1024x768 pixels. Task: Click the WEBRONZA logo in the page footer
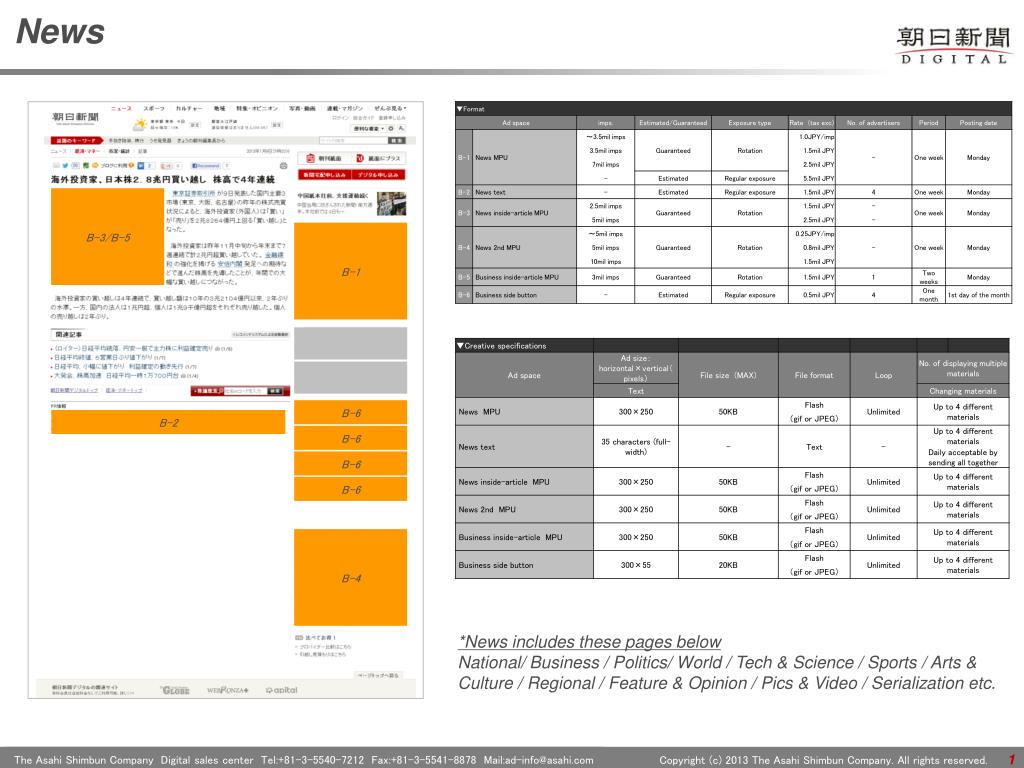[227, 690]
